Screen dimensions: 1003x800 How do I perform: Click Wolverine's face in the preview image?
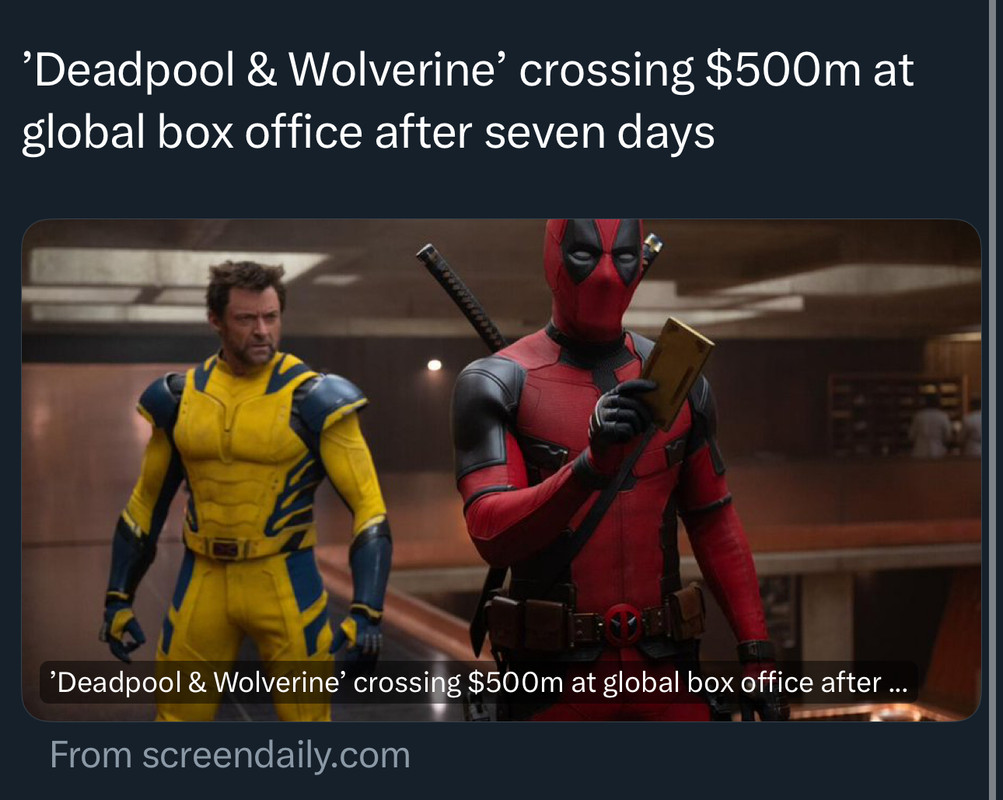249,322
